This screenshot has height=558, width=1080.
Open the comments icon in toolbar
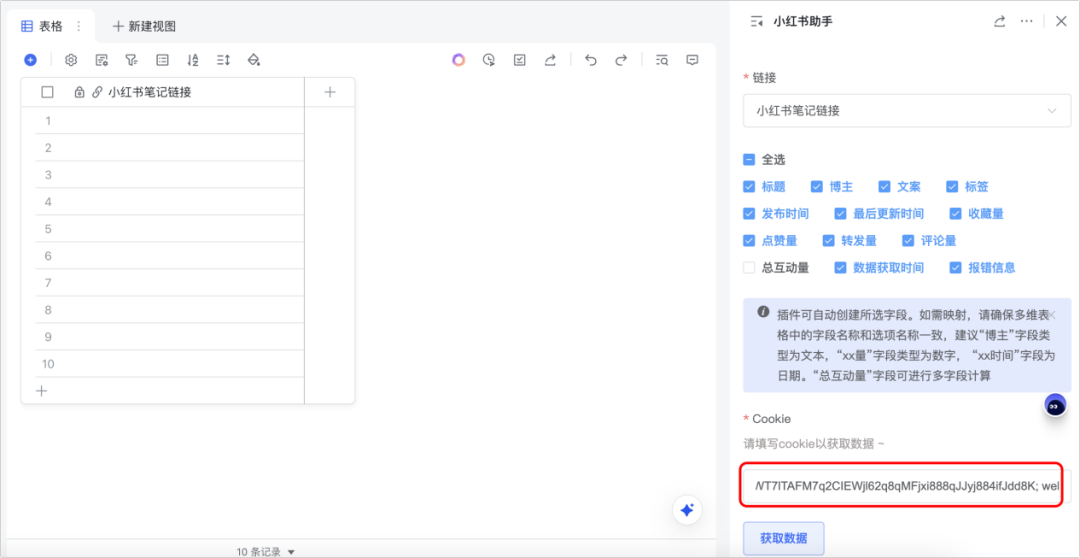click(x=692, y=60)
